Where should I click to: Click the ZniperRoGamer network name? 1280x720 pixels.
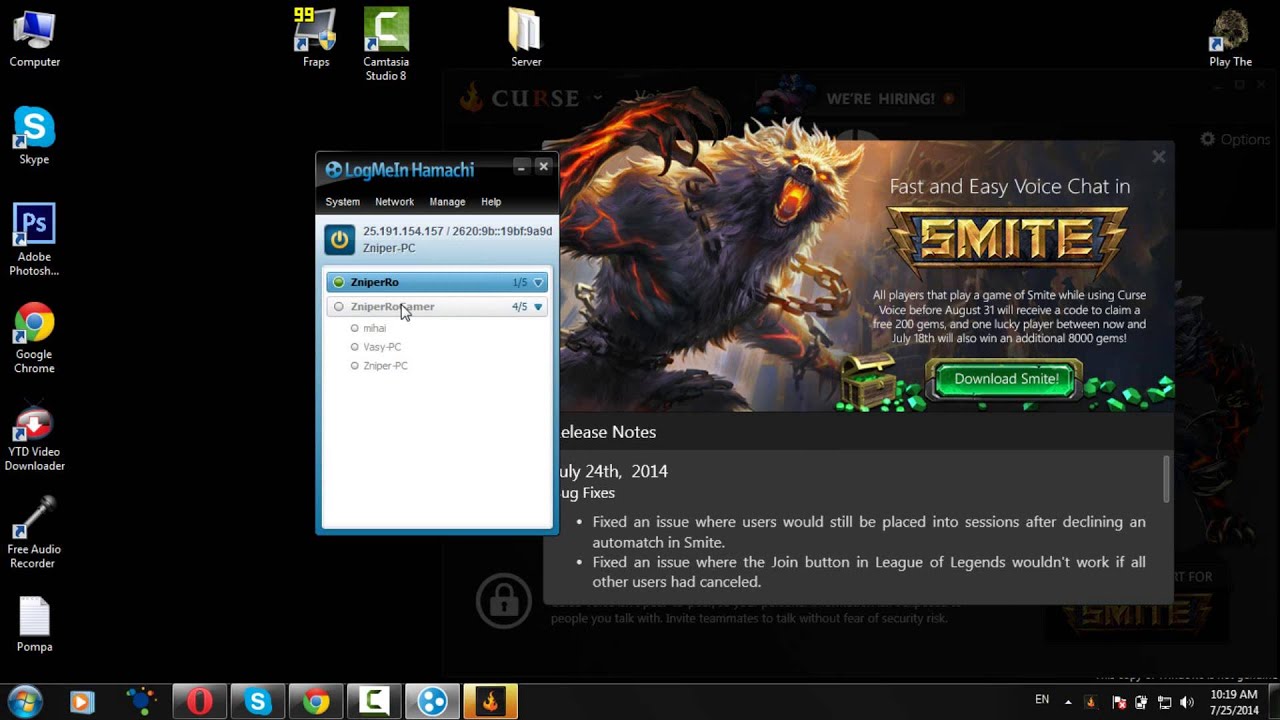pyautogui.click(x=392, y=307)
